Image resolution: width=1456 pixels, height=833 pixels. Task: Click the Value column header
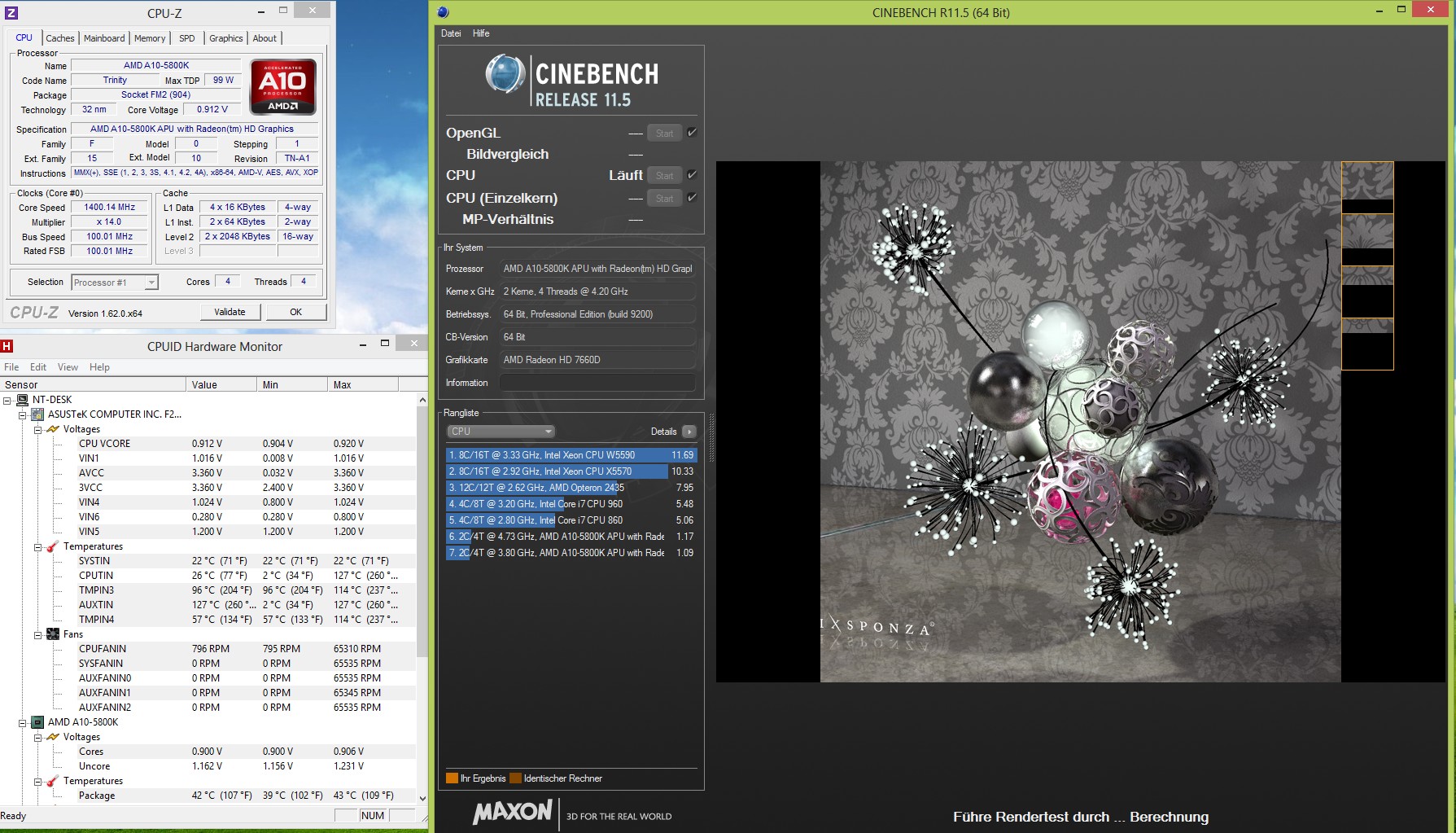pos(222,385)
